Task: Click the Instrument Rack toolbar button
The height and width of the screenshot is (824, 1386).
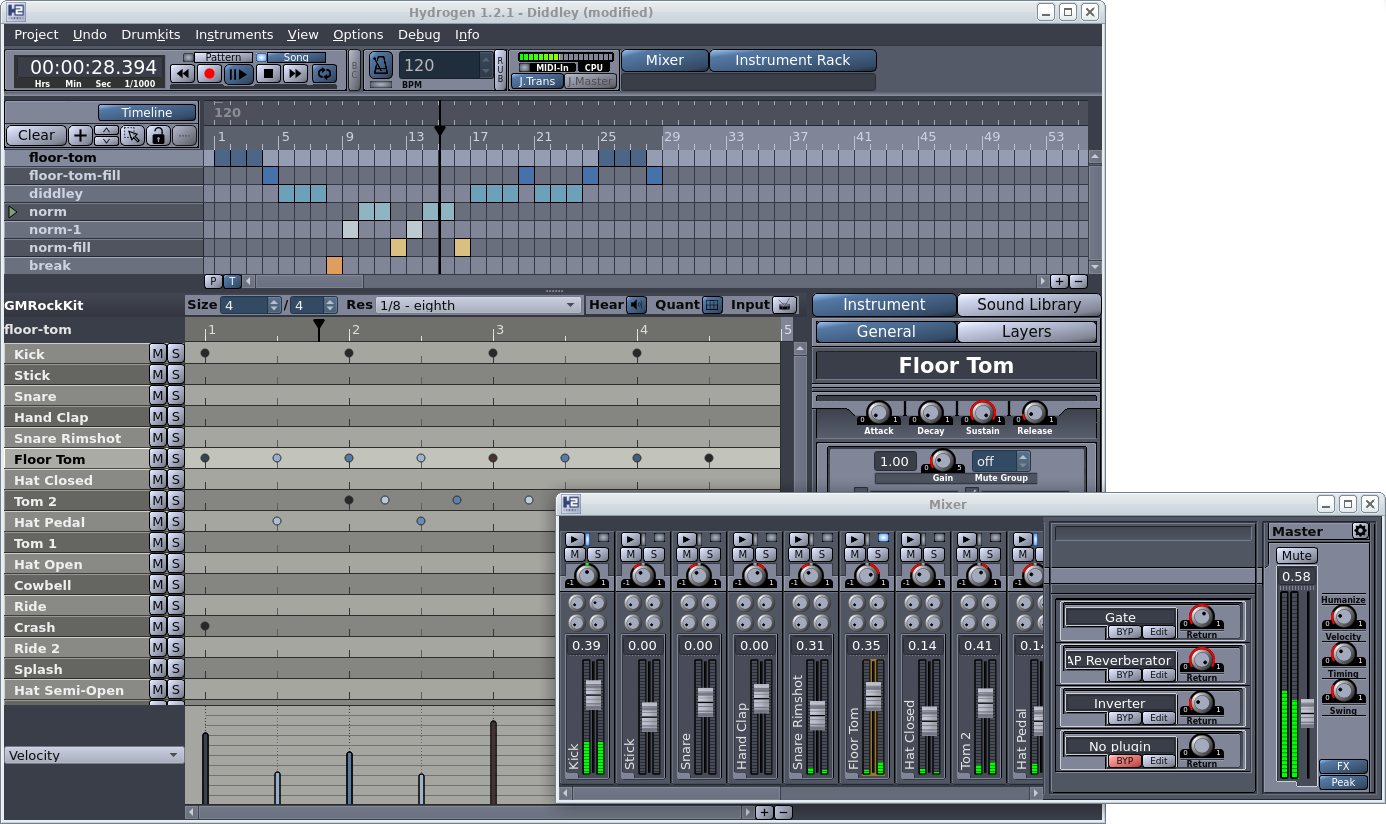Action: coord(793,60)
